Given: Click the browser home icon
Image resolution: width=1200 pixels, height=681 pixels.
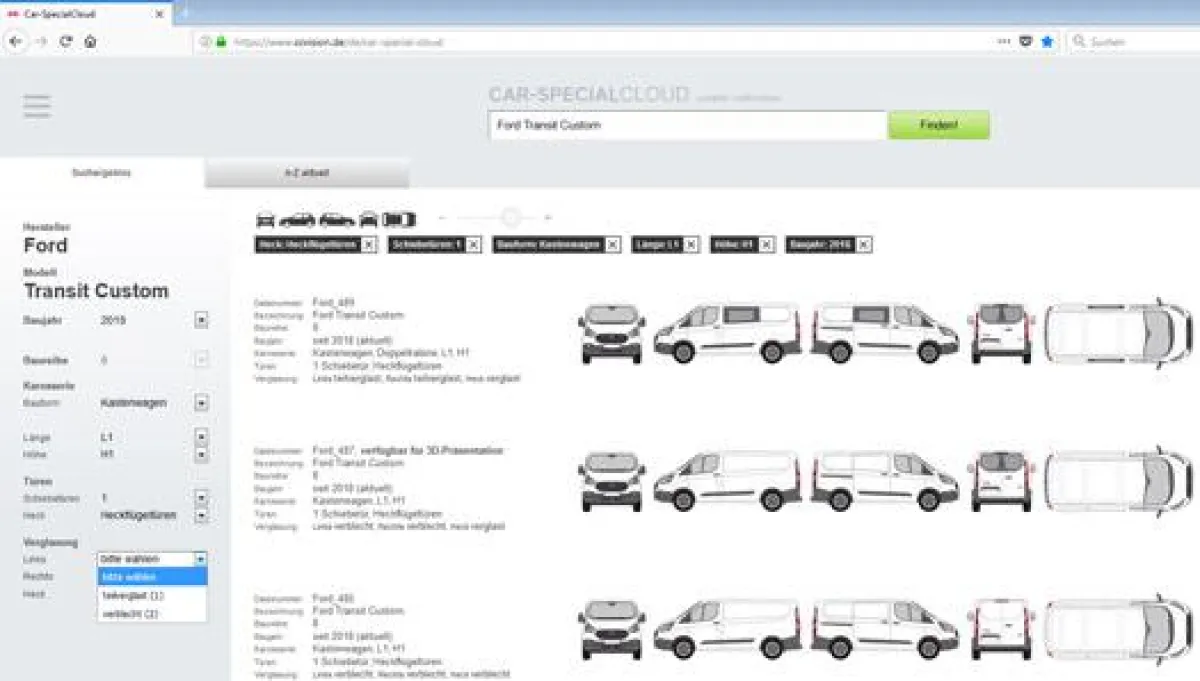Looking at the screenshot, I should point(90,42).
